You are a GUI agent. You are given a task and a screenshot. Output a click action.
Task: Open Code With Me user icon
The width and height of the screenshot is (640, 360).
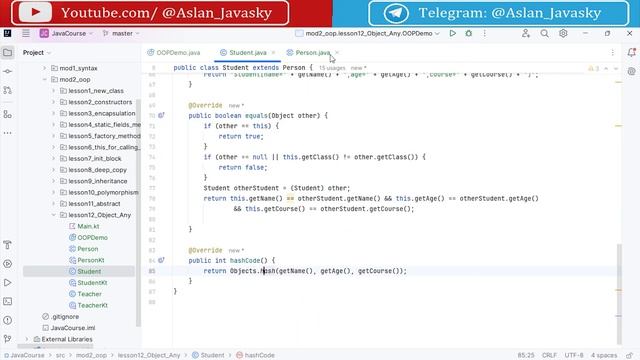(x=526, y=33)
